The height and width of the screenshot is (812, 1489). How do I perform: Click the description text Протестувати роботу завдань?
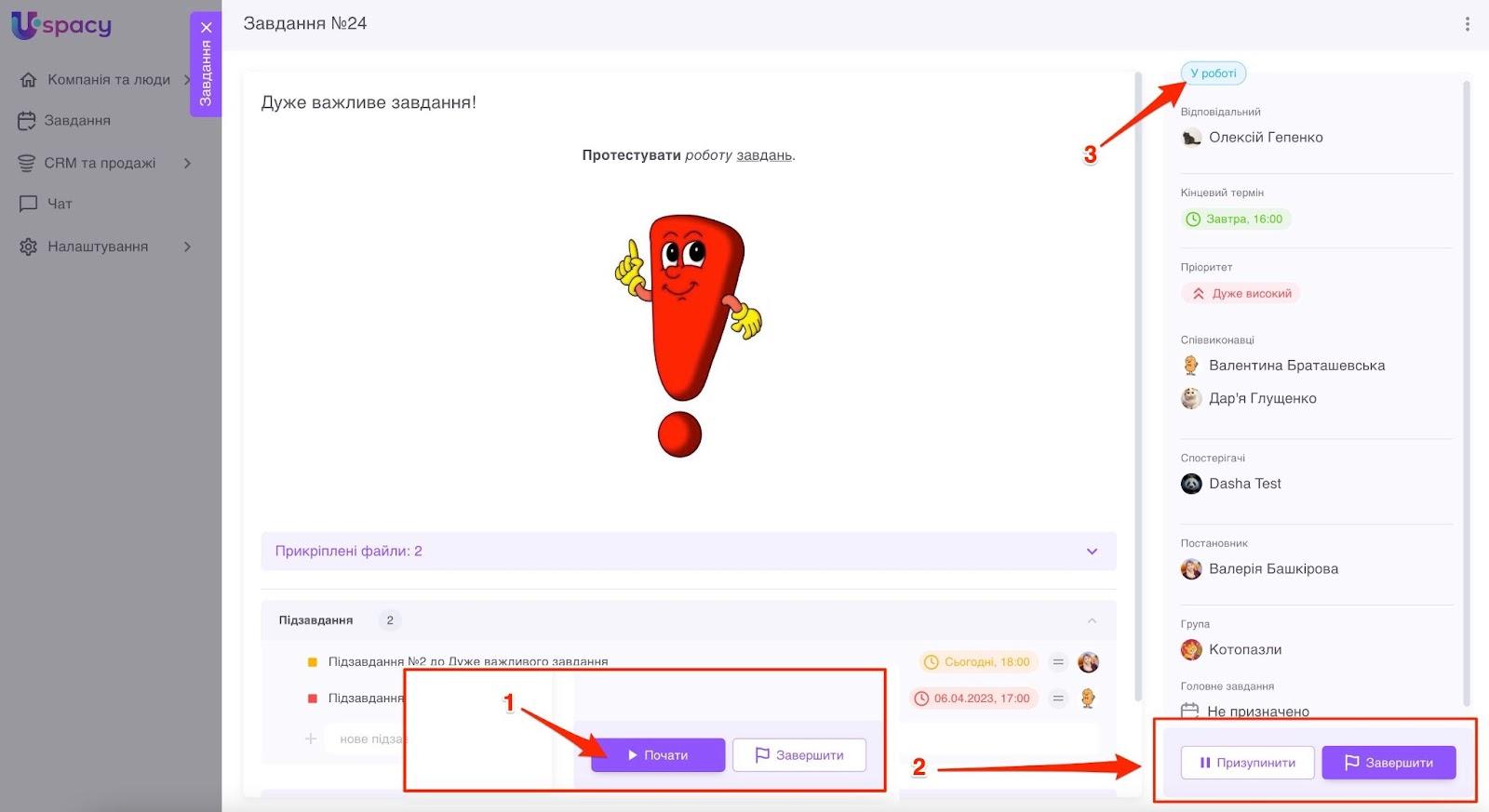coord(689,155)
